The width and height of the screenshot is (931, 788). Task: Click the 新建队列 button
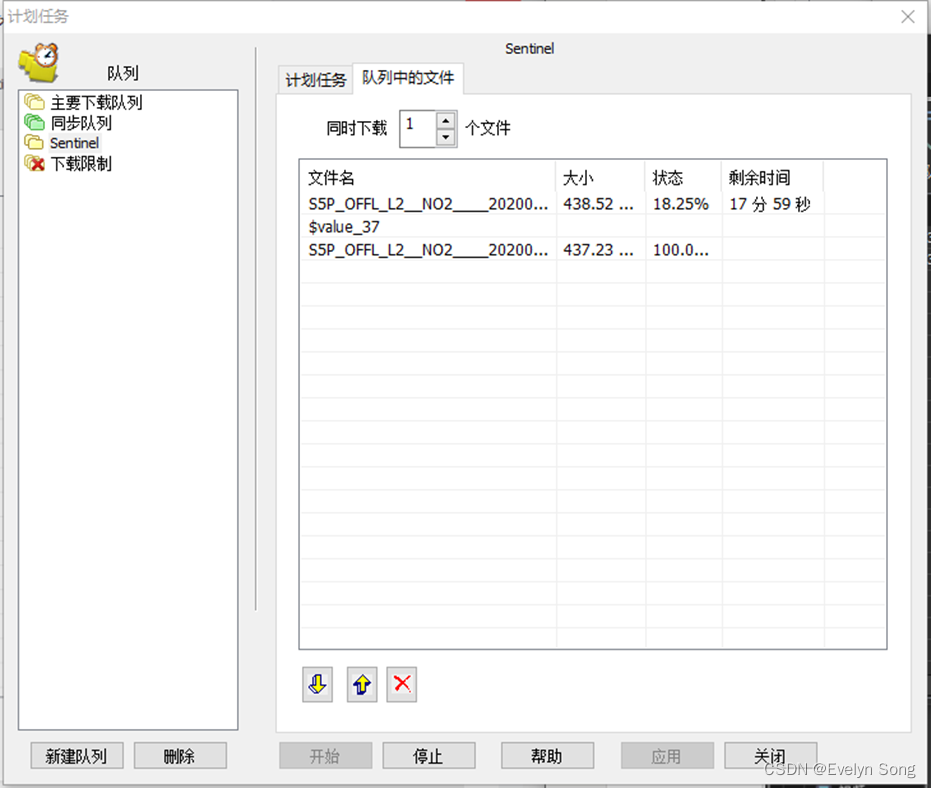(x=76, y=755)
